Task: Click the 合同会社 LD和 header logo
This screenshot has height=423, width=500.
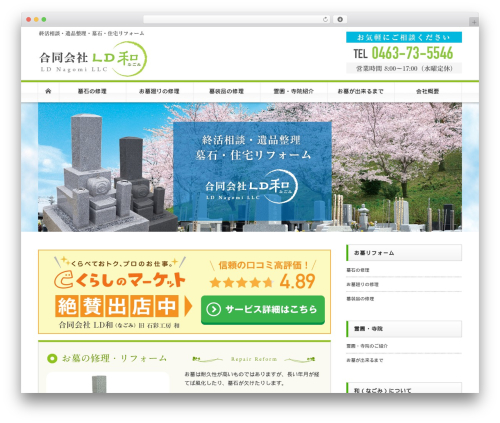Action: tap(93, 59)
